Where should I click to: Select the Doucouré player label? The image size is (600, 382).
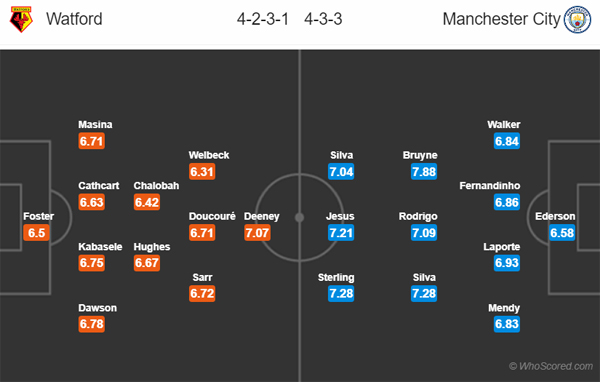[212, 216]
